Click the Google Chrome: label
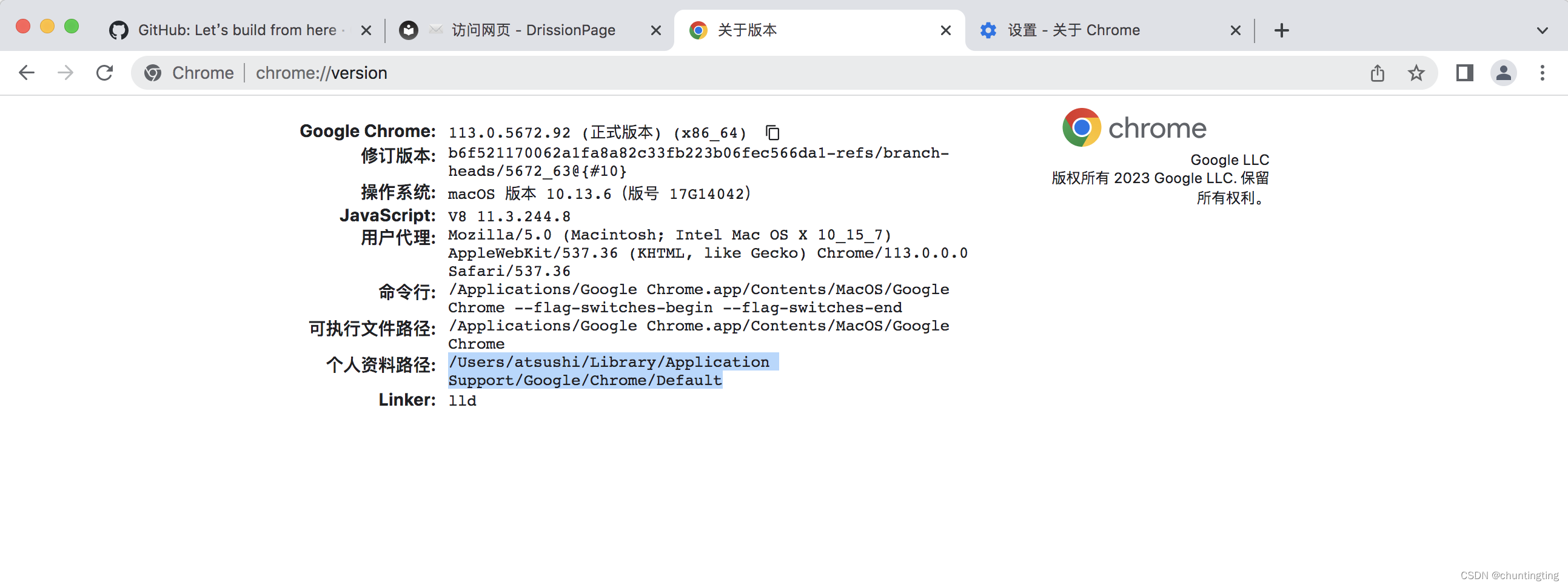This screenshot has width=1568, height=587. coord(367,131)
